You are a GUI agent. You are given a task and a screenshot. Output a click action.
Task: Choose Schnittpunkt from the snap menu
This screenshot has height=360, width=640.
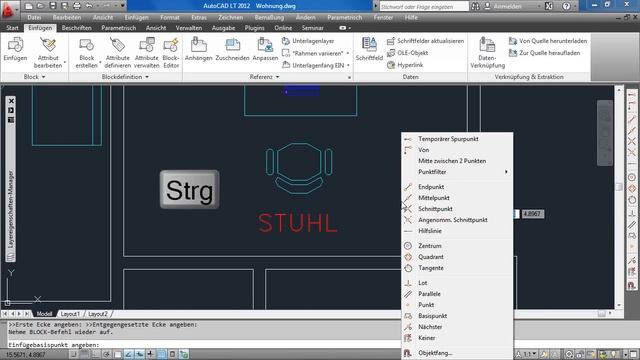[x=457, y=209]
